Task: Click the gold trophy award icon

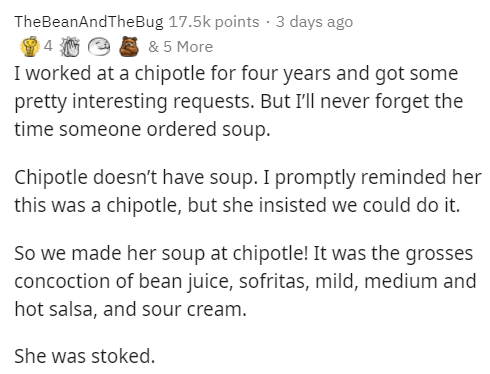Action: pos(30,46)
